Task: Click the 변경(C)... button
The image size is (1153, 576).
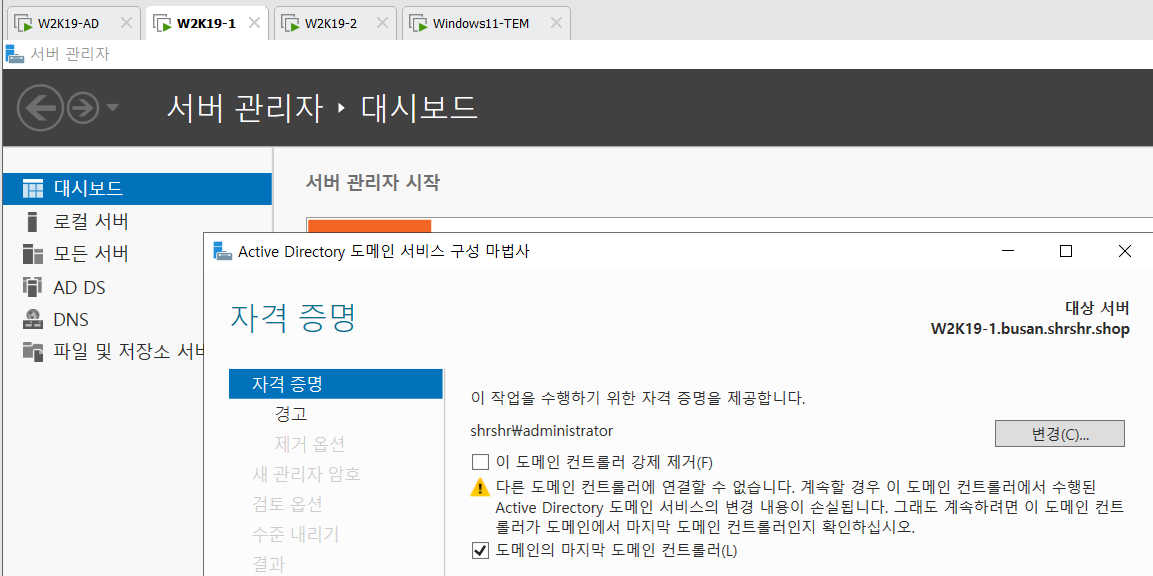Action: [1060, 433]
